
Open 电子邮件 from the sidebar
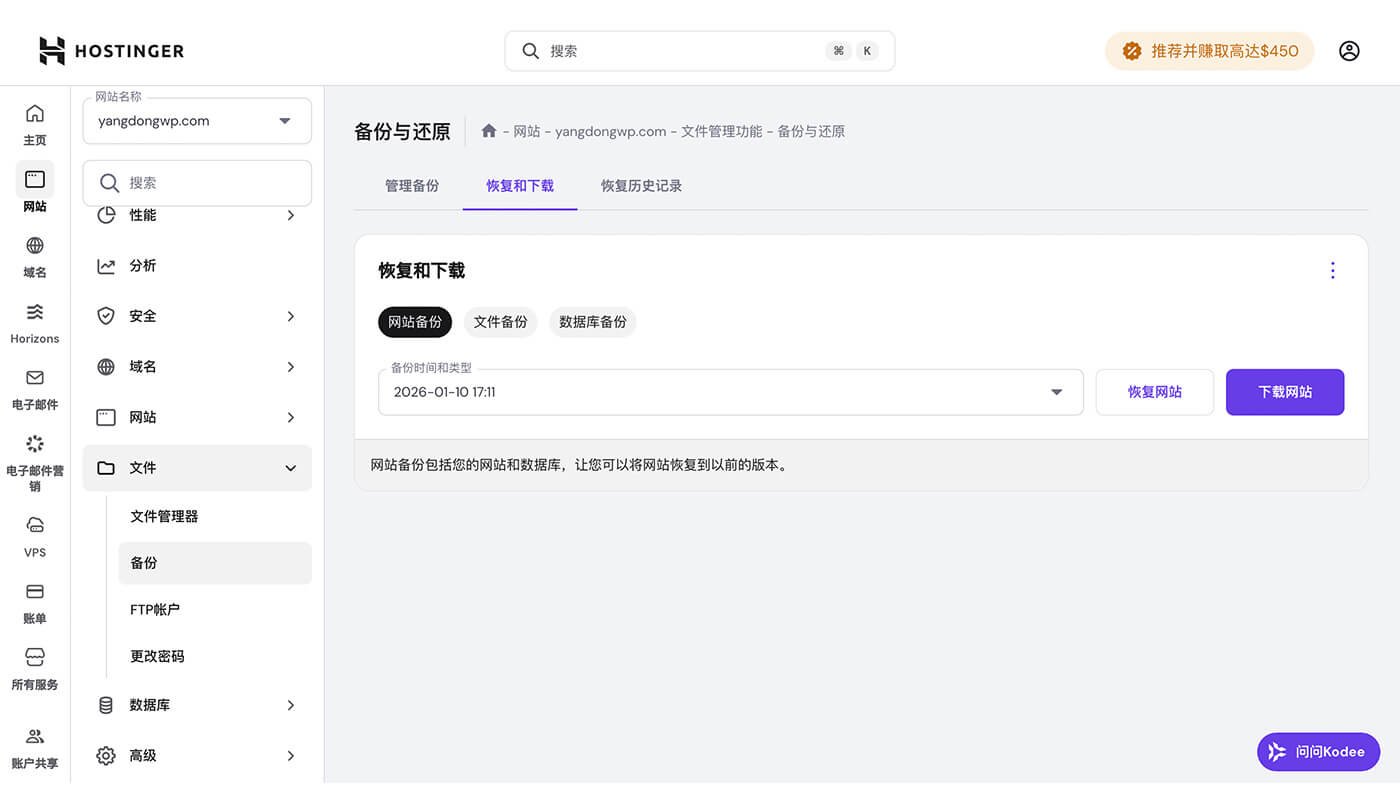34,388
